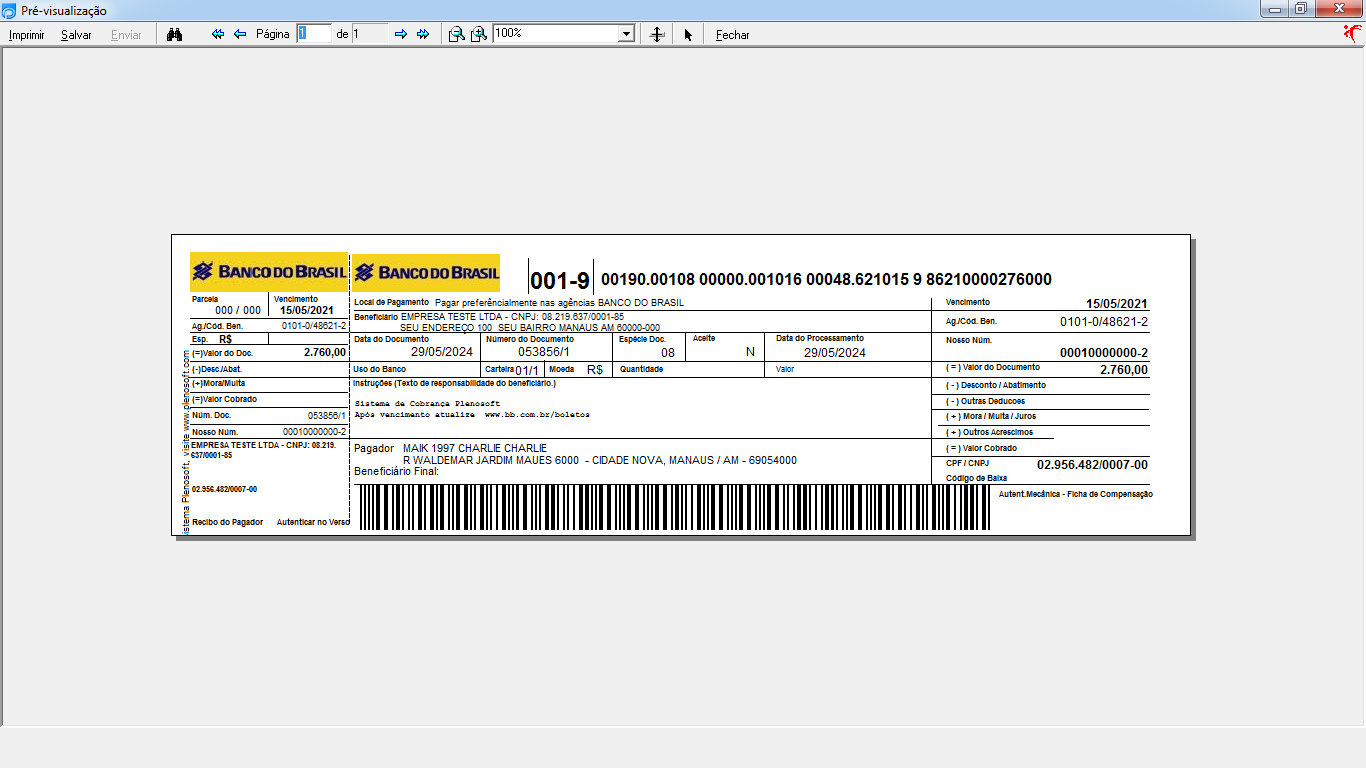This screenshot has height=768, width=1366.
Task: Open the binoculars search tool
Action: [175, 34]
